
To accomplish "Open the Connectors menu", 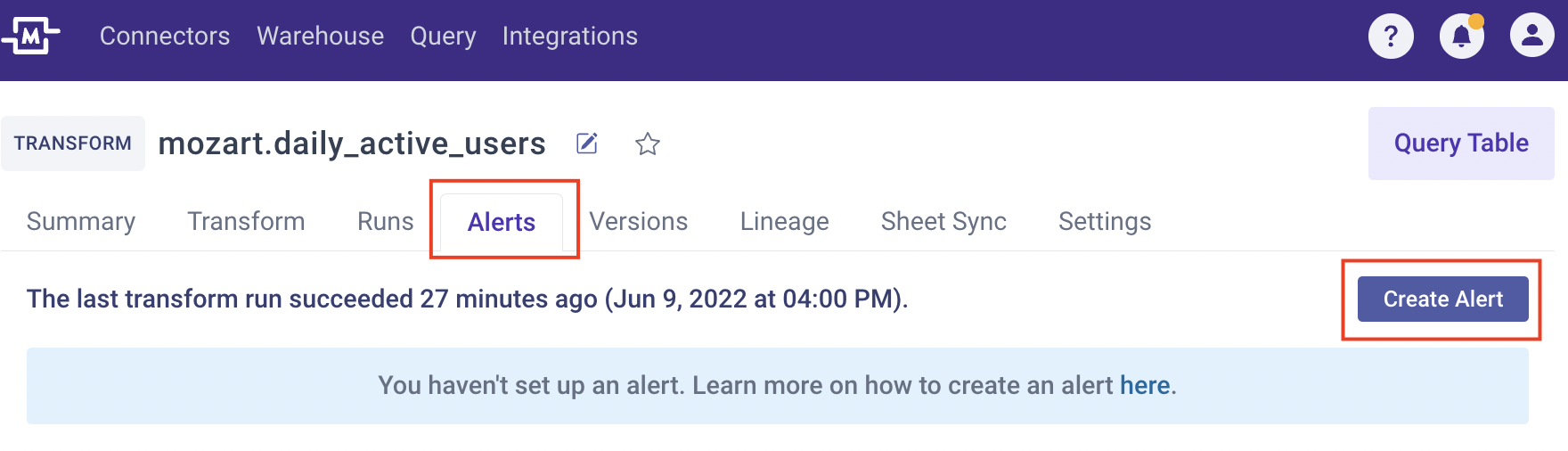I will (x=165, y=36).
